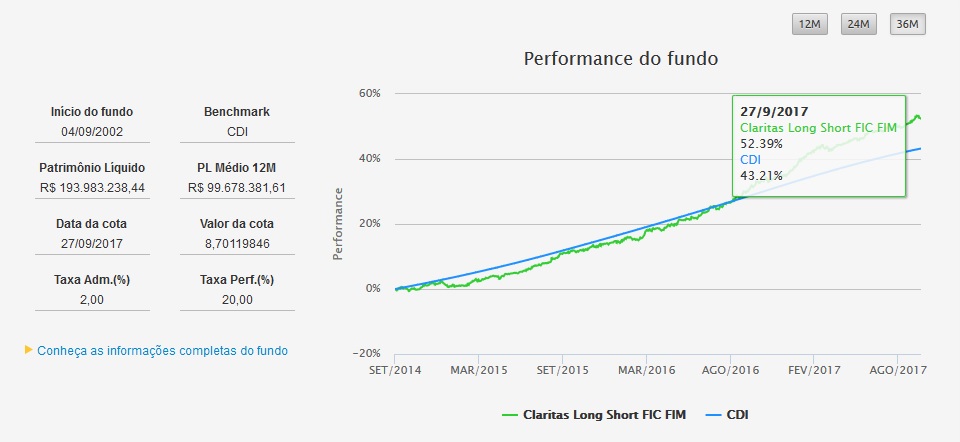Select the 12M period button
Viewport: 960px width, 442px height.
point(807,25)
